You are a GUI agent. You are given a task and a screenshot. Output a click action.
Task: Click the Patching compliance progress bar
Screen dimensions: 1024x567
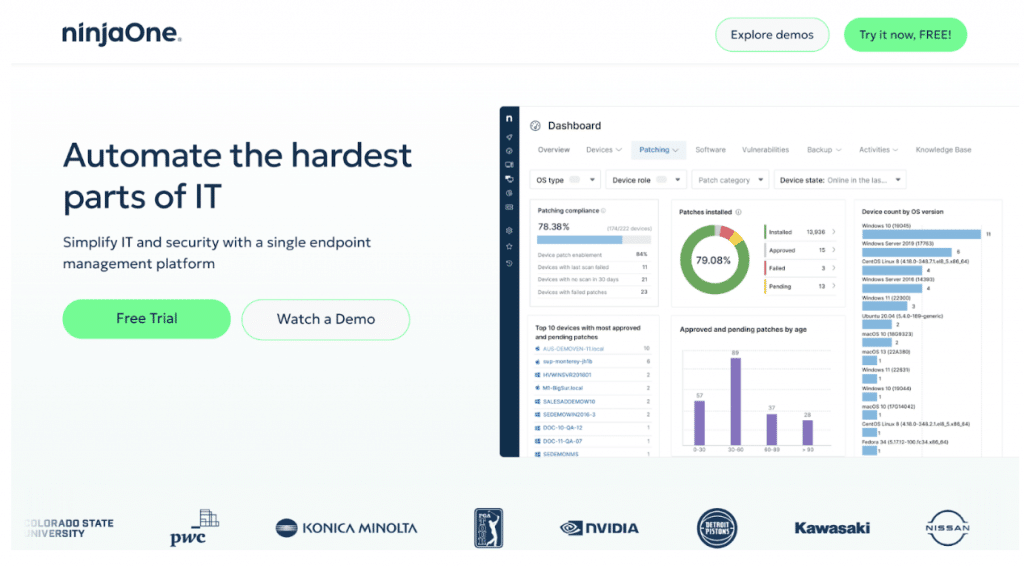click(x=593, y=240)
